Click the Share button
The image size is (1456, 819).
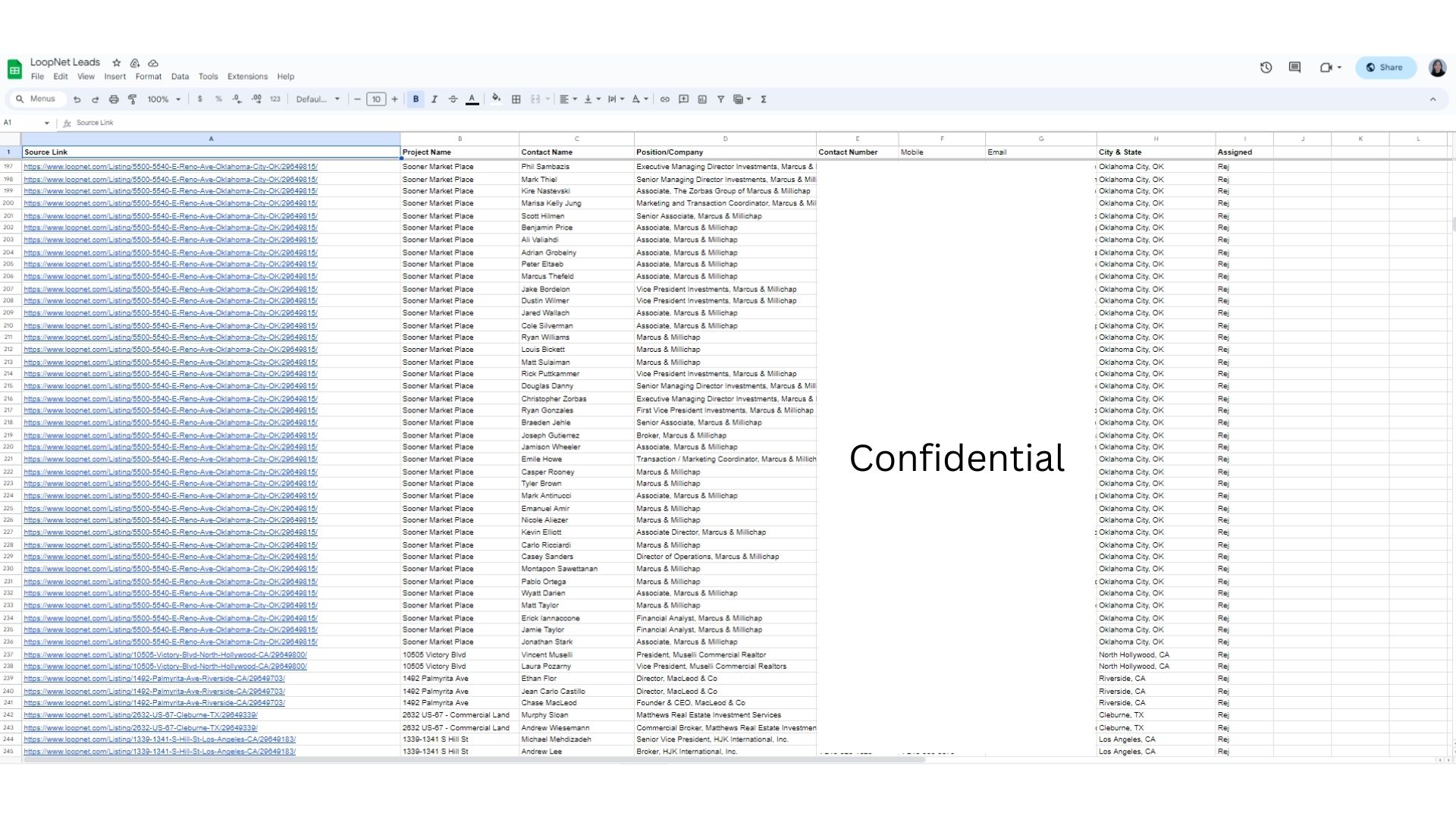point(1385,67)
